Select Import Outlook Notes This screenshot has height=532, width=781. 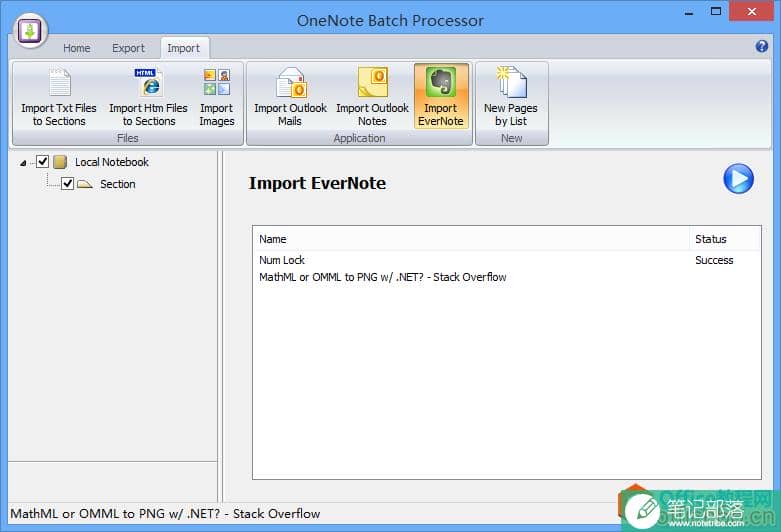point(372,98)
